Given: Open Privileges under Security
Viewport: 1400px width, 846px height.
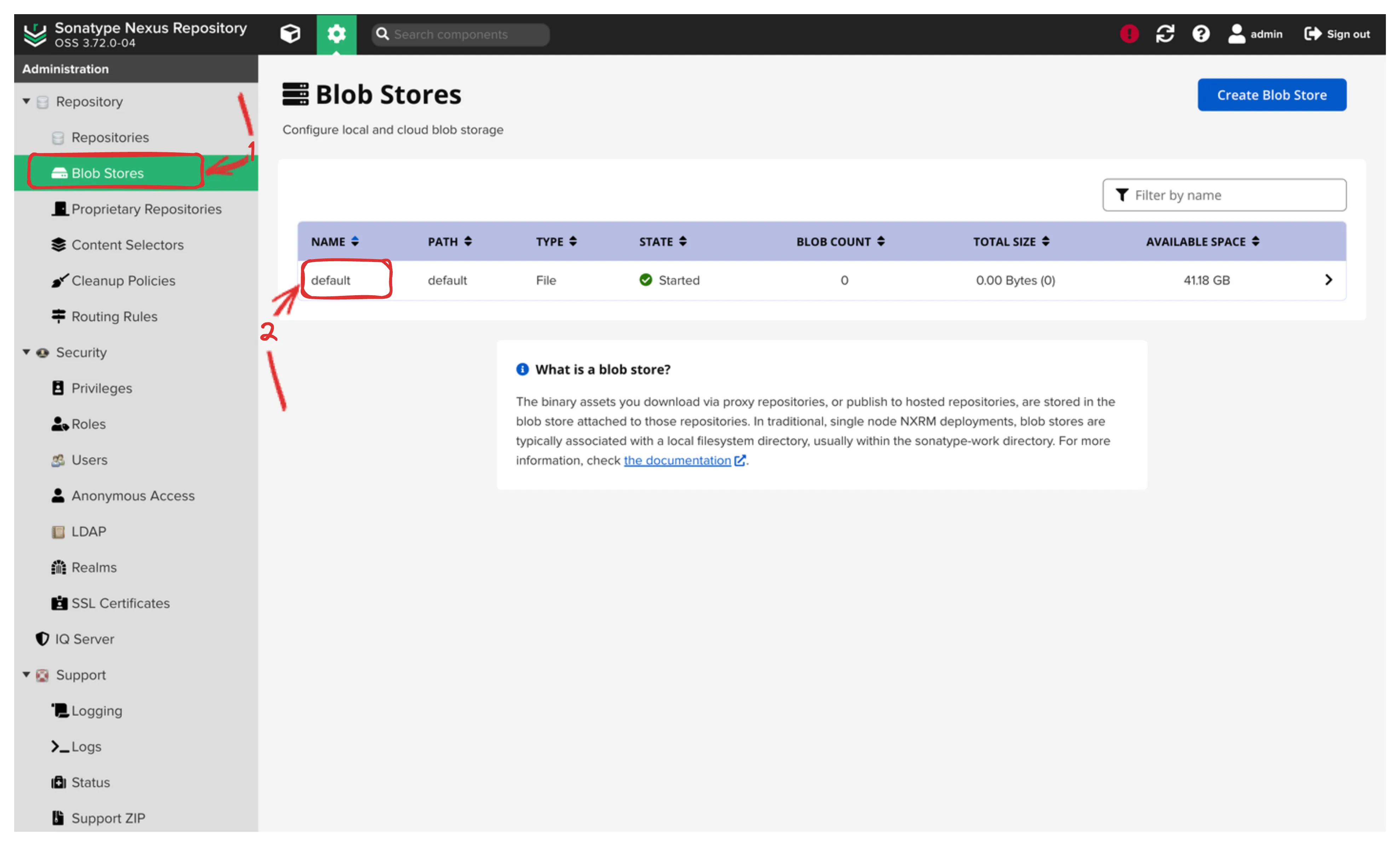Looking at the screenshot, I should pos(102,388).
